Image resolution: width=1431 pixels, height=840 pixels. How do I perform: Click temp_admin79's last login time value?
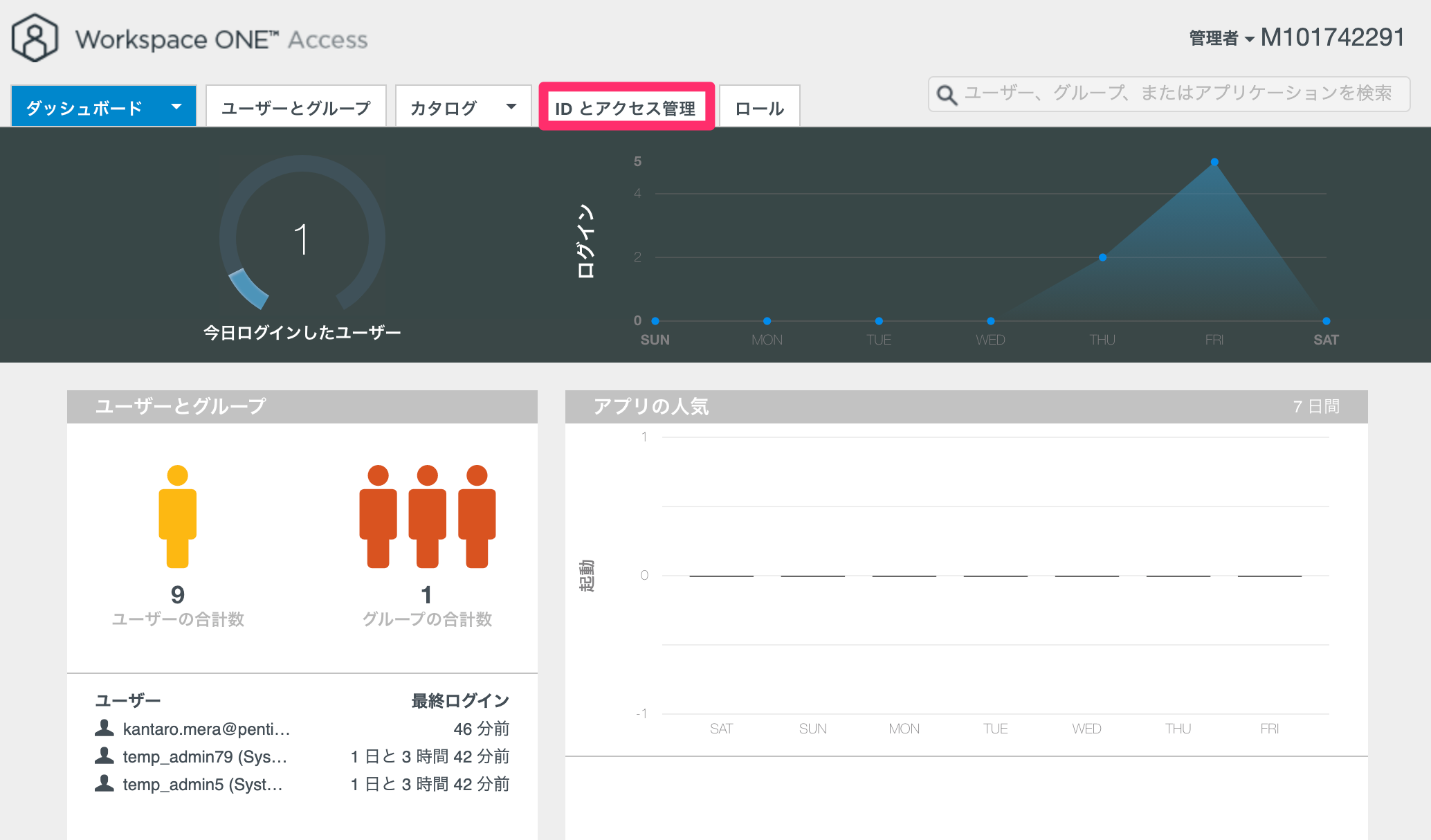(430, 756)
